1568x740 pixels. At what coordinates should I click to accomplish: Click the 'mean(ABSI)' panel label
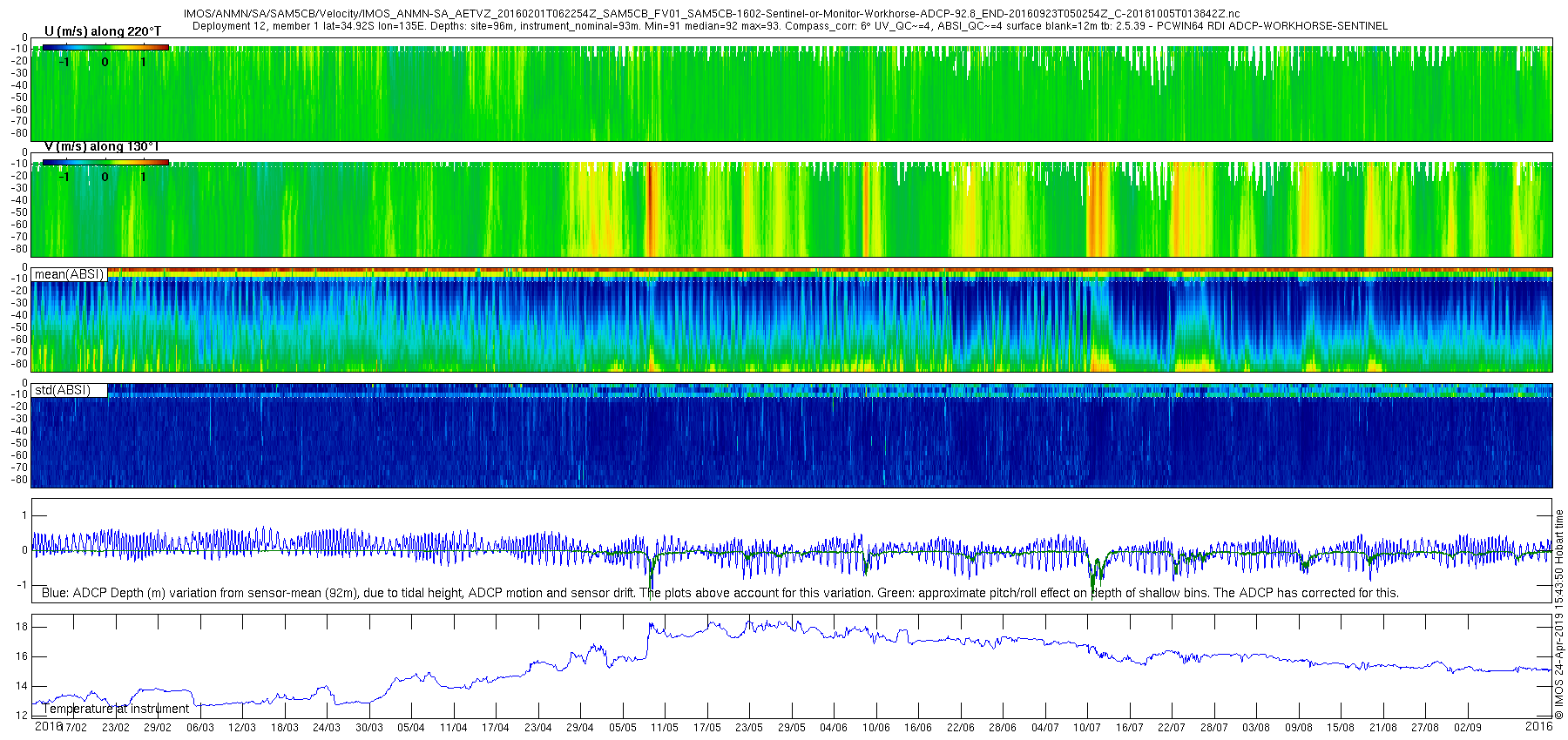[69, 274]
